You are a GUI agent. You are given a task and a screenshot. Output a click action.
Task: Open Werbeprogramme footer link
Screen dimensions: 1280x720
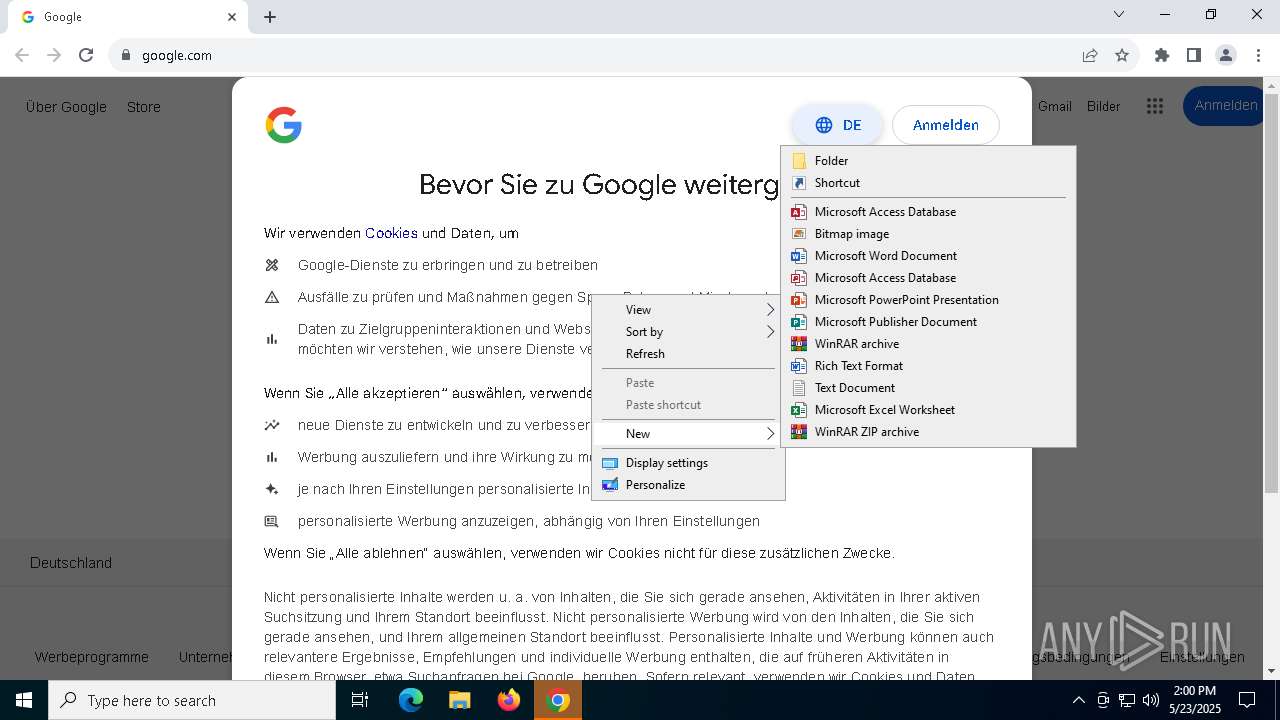(x=92, y=657)
